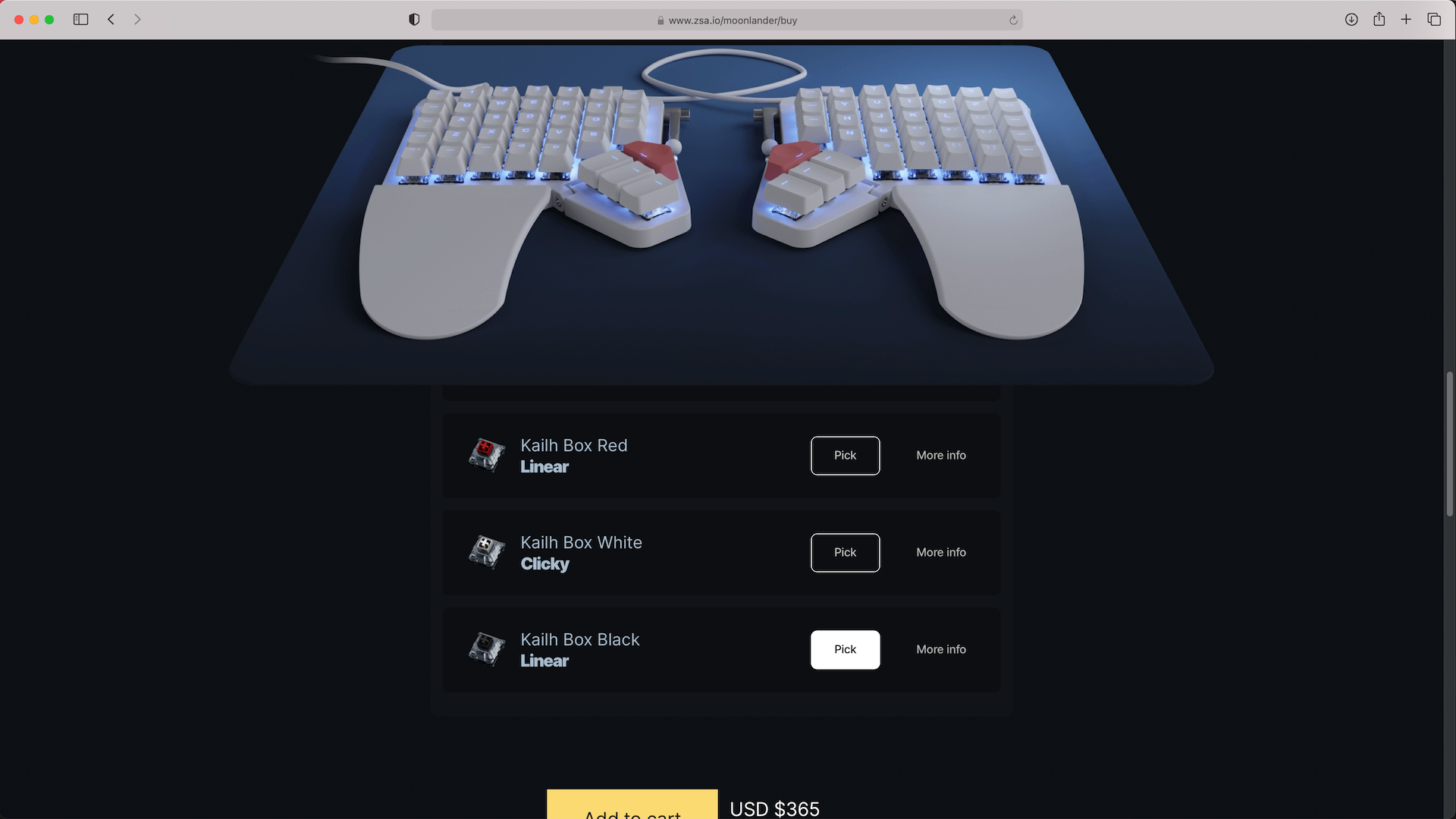
Task: Select Pick for Kailh Box Red Linear
Action: (845, 455)
